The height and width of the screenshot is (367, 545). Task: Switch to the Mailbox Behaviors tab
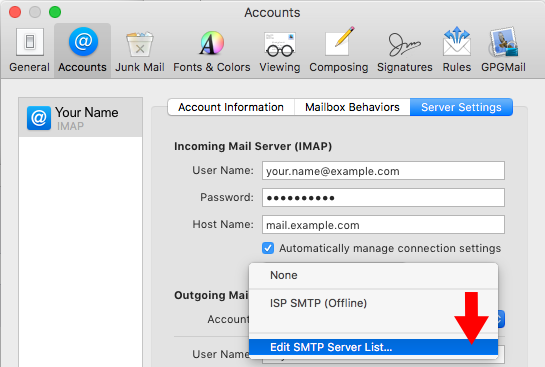tap(352, 107)
